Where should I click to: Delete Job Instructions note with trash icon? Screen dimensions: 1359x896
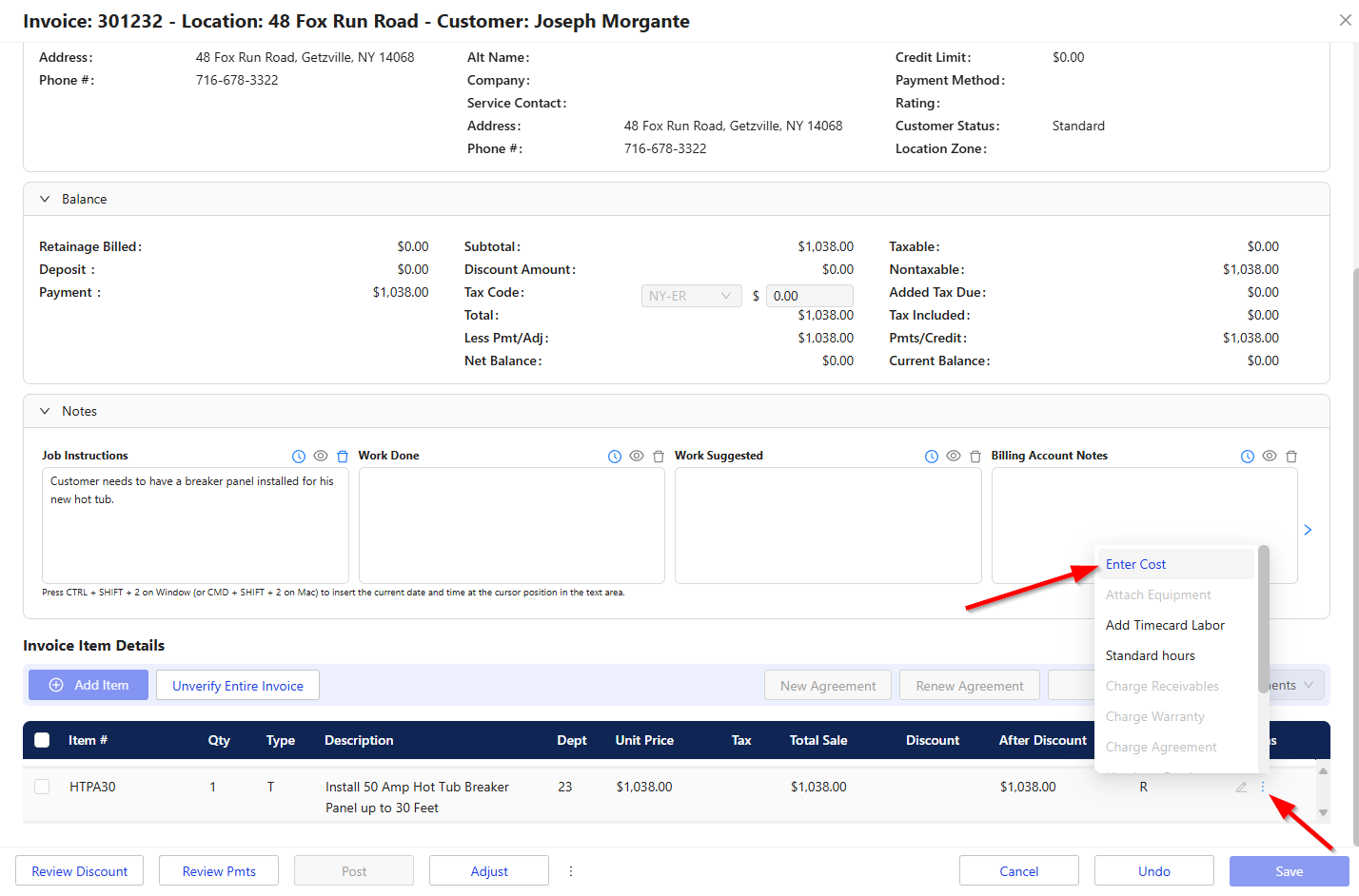[x=343, y=457]
